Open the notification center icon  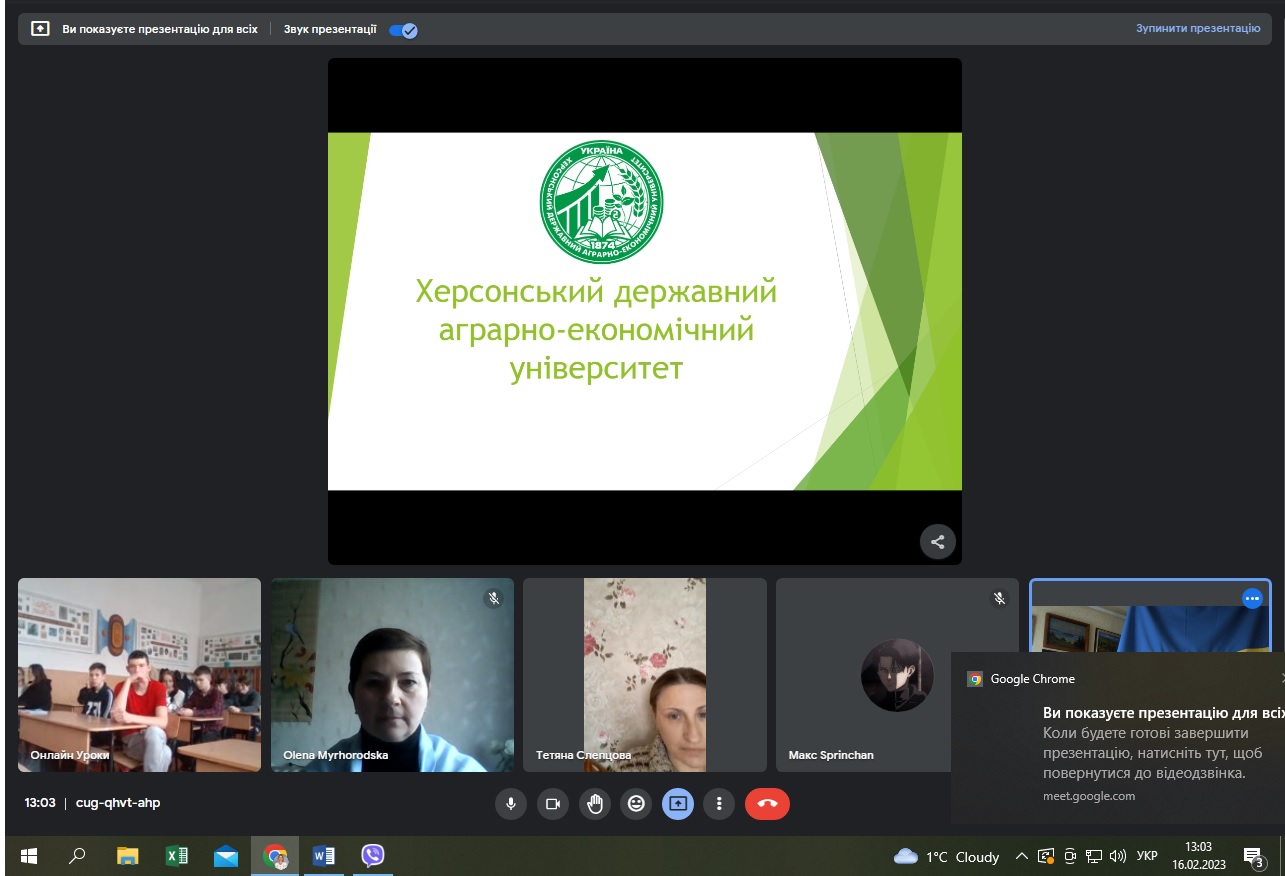pyautogui.click(x=1254, y=857)
